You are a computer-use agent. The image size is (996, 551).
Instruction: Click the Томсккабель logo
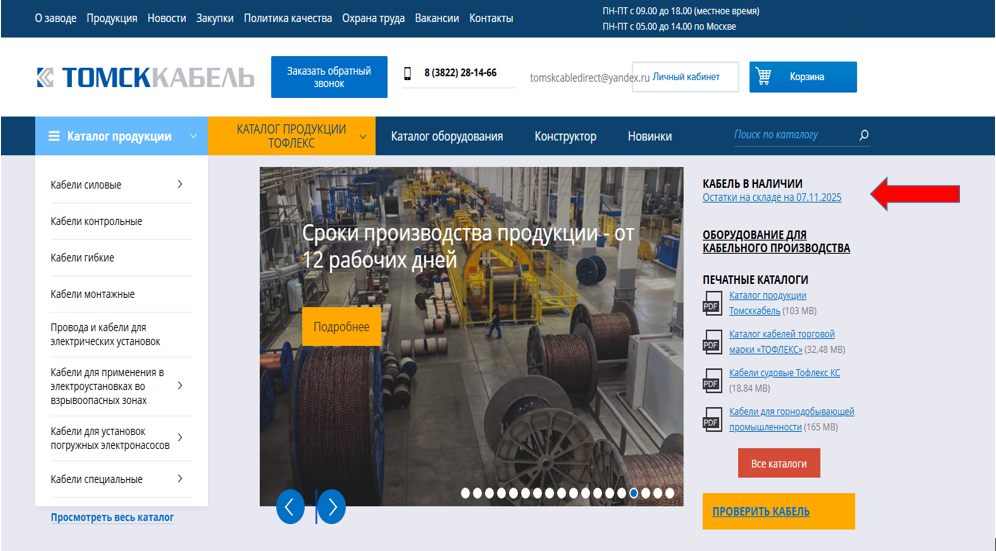click(144, 77)
